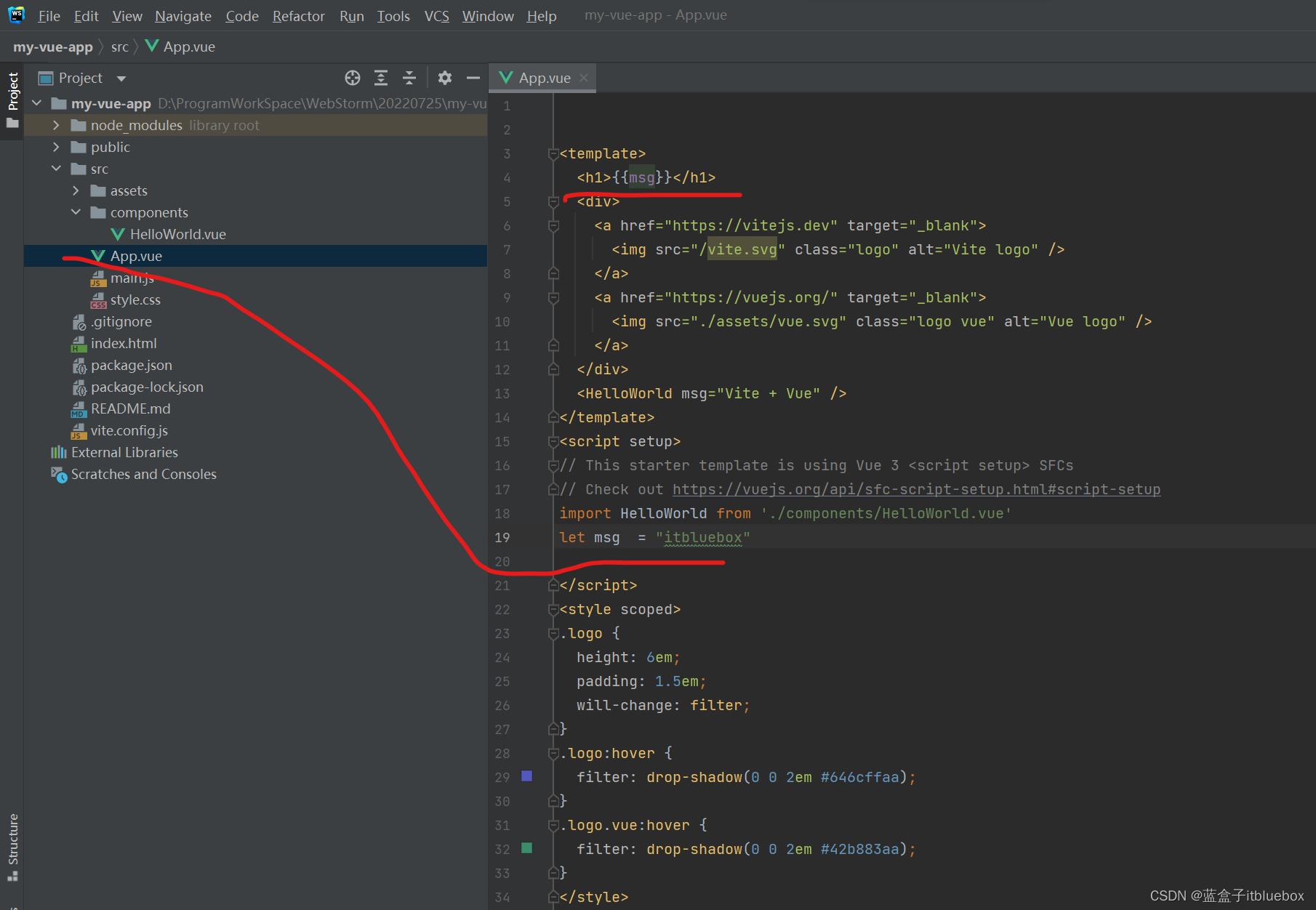Toggle the Project tool window sidebar button
The width and height of the screenshot is (1316, 910).
click(x=12, y=100)
